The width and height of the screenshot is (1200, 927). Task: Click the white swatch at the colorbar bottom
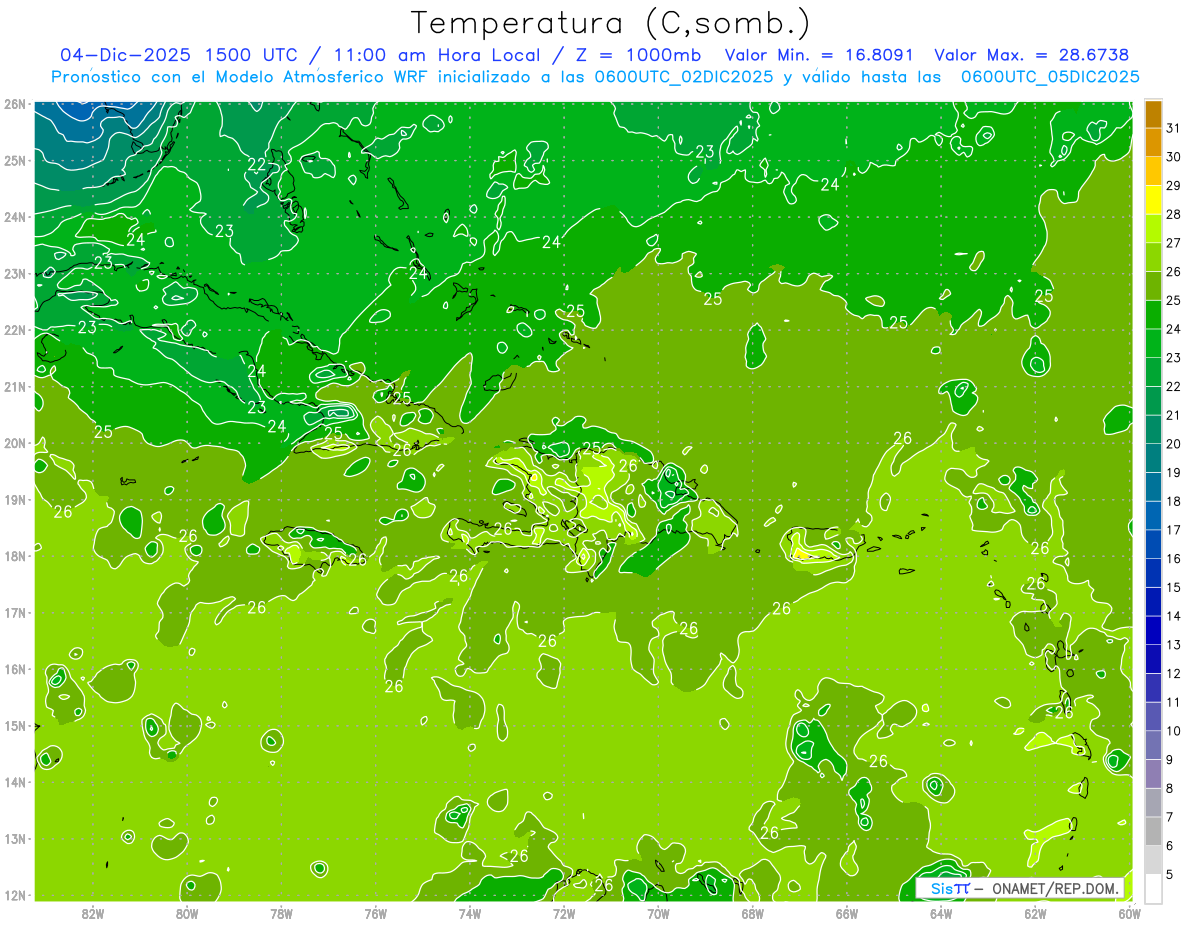coord(1153,888)
